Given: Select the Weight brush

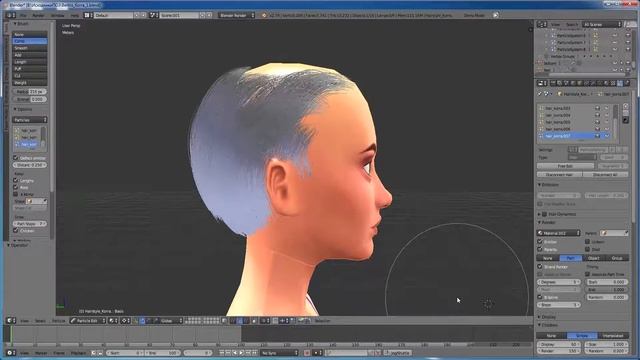Looking at the screenshot, I should 29,83.
